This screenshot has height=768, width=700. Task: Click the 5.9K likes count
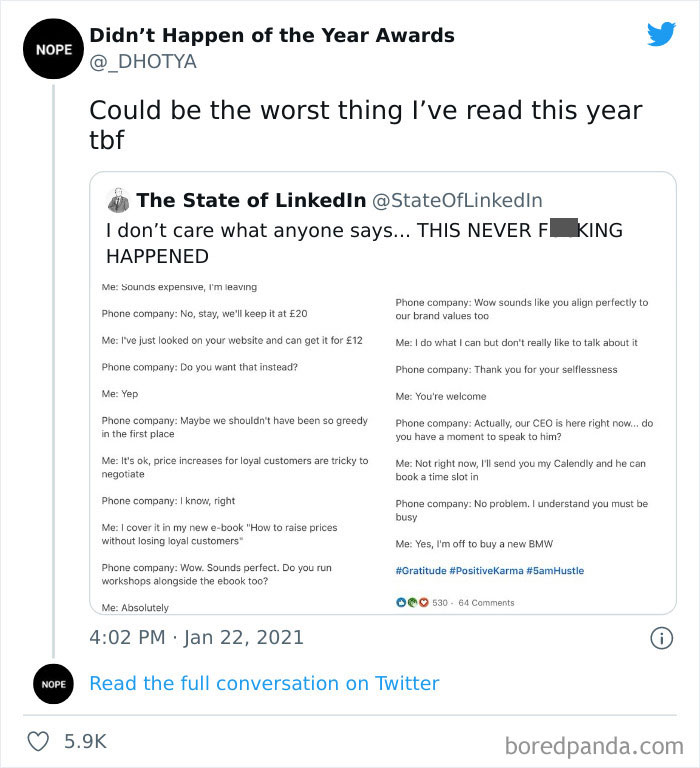[85, 741]
